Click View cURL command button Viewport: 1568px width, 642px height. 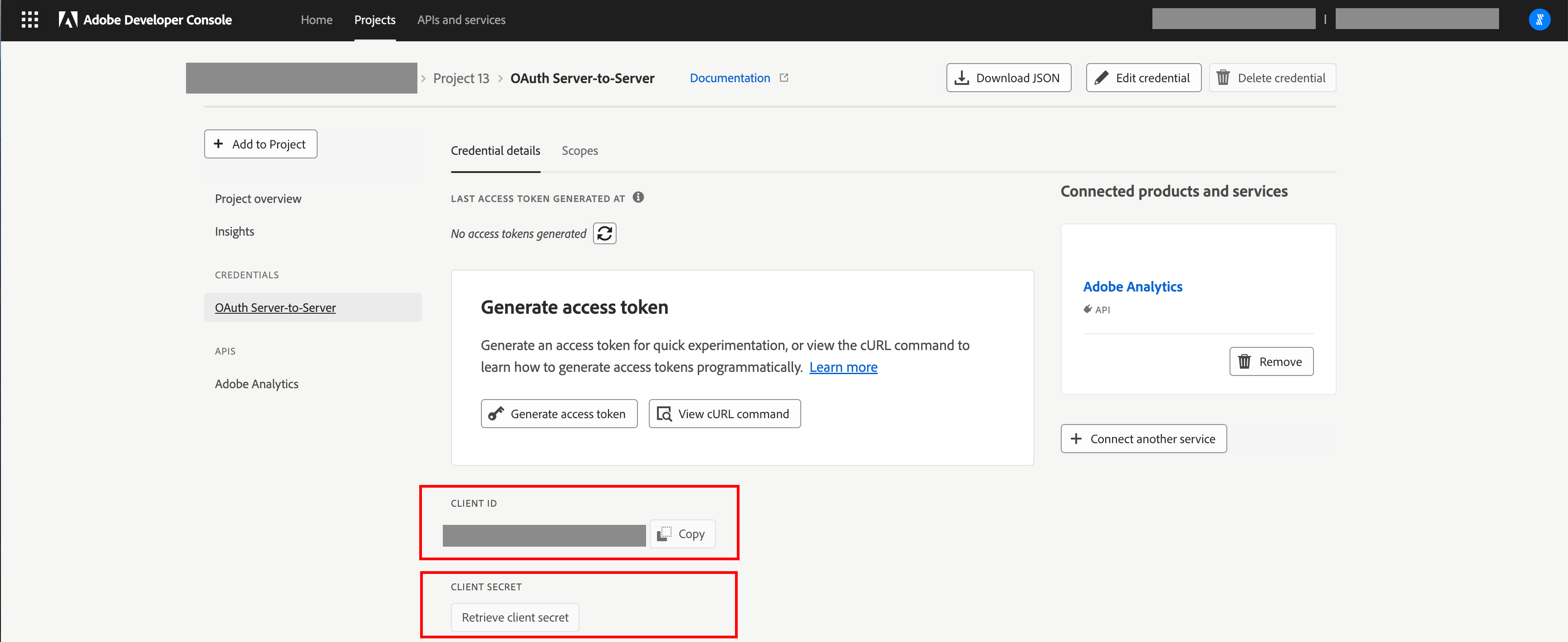click(x=725, y=414)
